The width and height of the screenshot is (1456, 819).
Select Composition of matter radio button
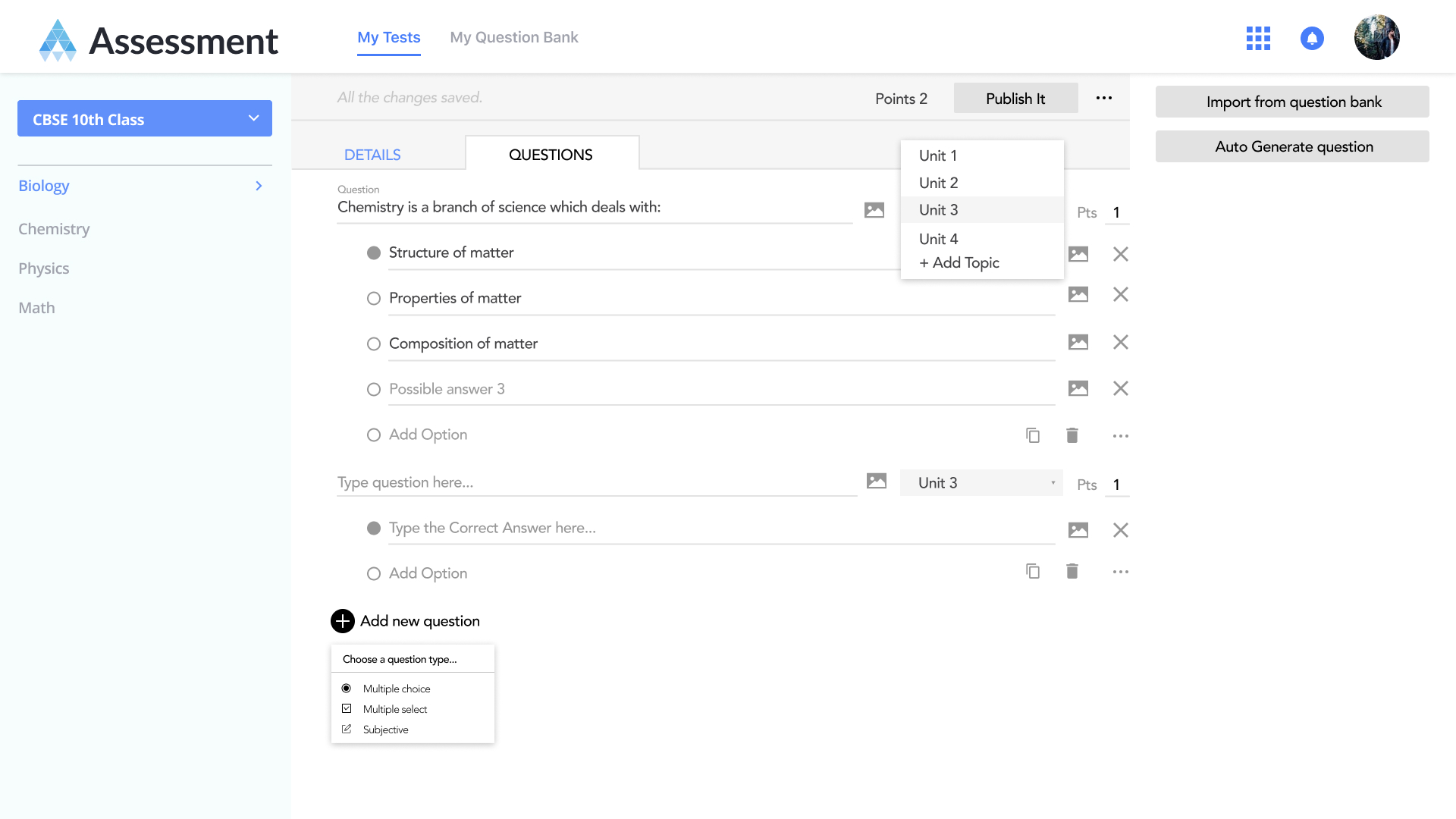pos(374,344)
